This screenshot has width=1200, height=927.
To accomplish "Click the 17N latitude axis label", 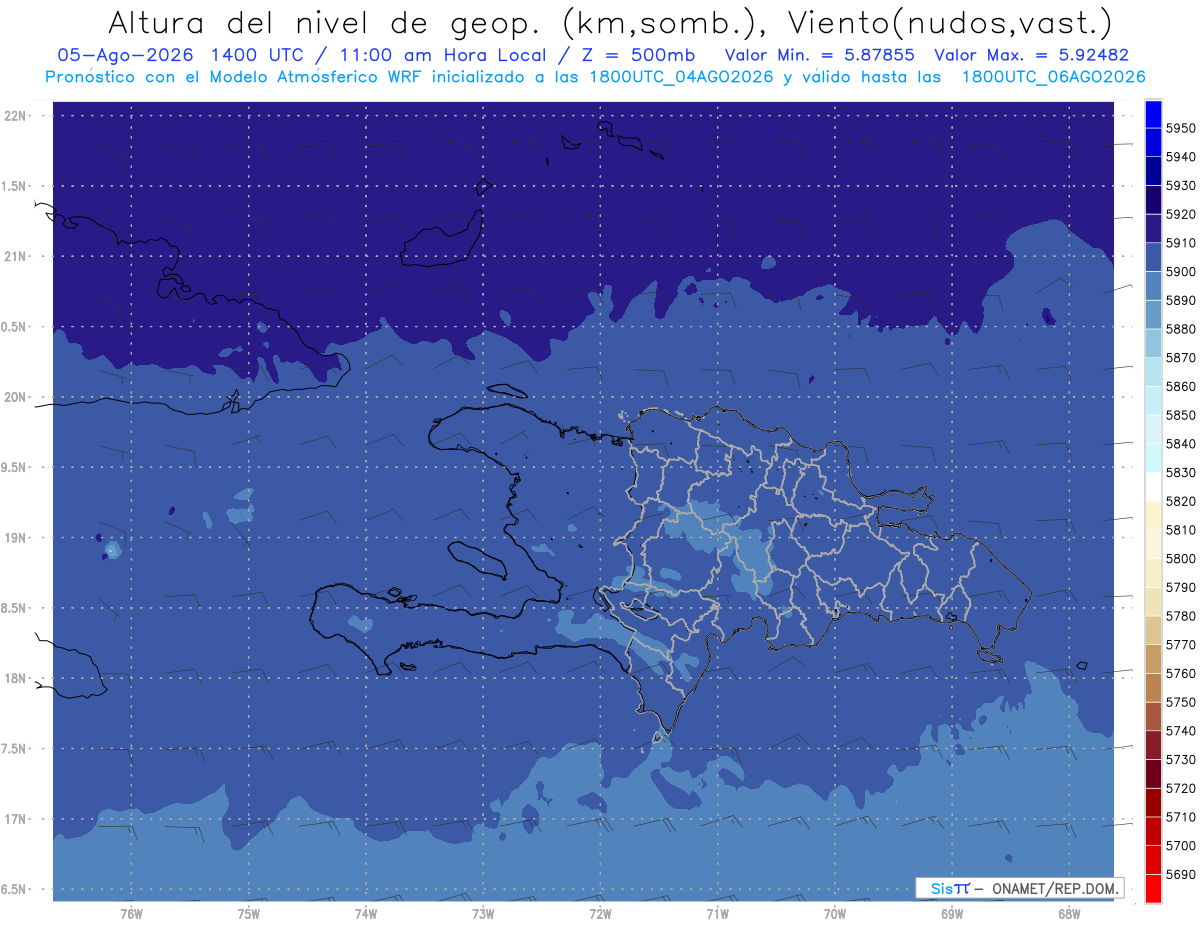I will point(16,819).
